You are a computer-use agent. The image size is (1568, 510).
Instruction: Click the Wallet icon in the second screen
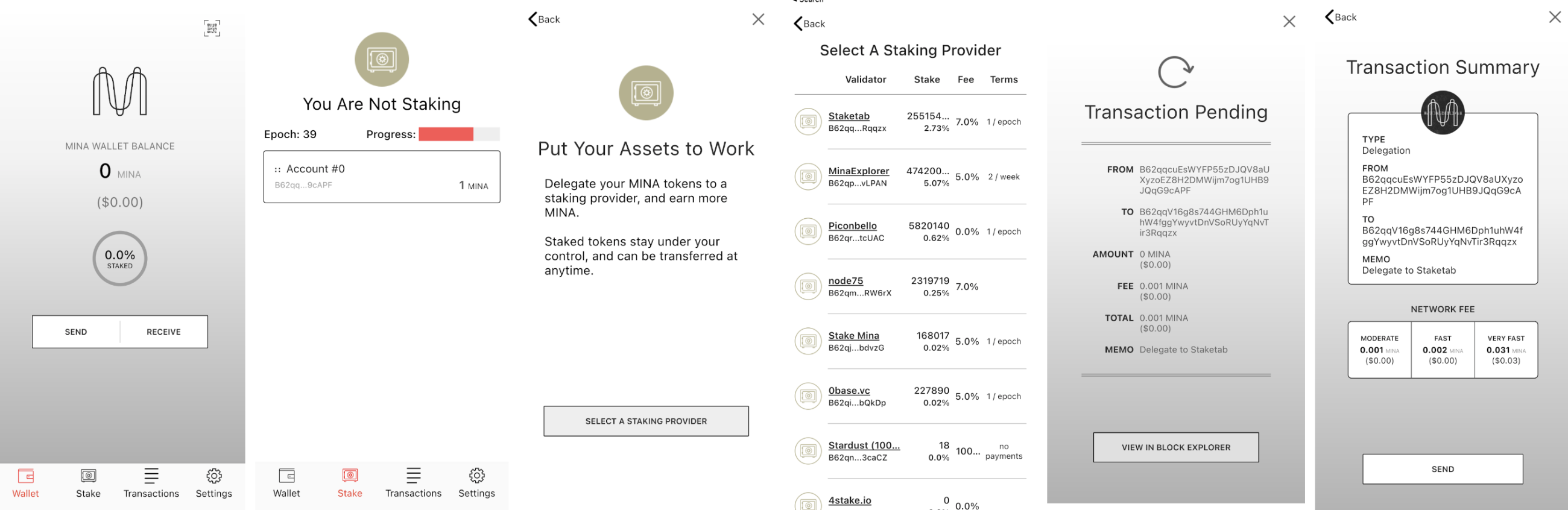(x=286, y=483)
